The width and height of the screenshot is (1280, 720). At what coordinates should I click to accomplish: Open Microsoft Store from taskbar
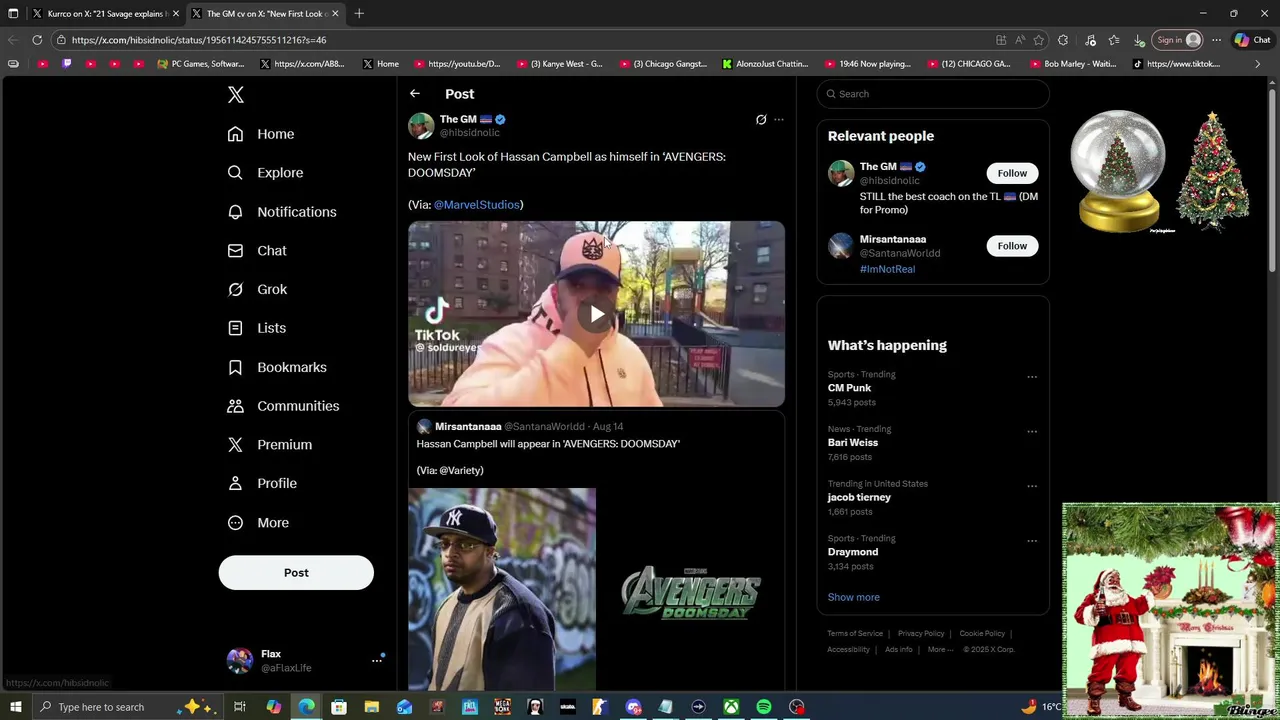click(339, 707)
